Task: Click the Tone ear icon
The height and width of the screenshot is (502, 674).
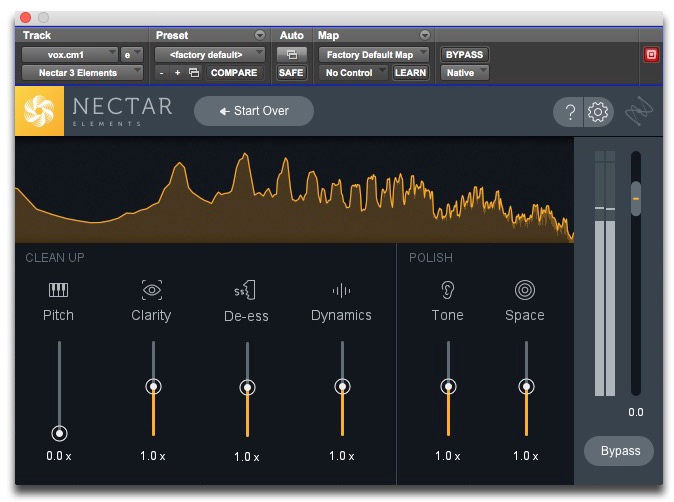Action: click(x=447, y=290)
